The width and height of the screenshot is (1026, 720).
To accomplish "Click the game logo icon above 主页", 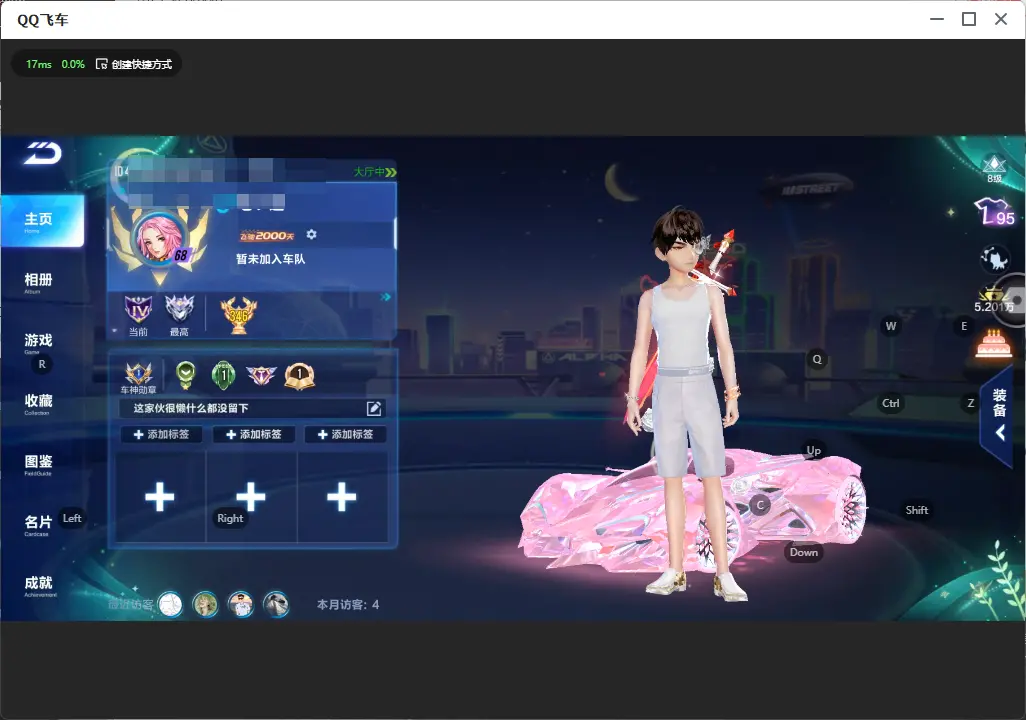I will (43, 153).
